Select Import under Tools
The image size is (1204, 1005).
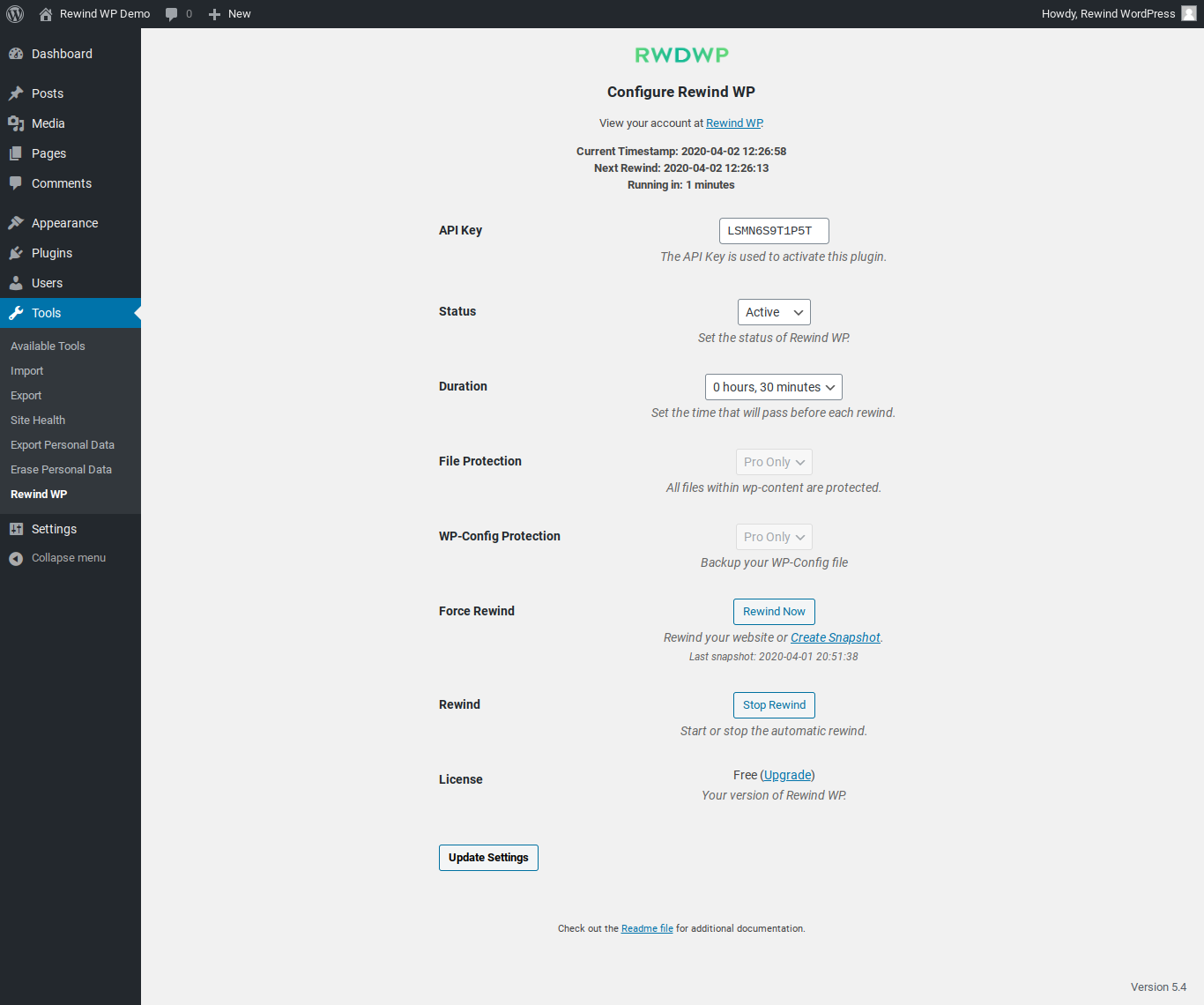coord(26,371)
